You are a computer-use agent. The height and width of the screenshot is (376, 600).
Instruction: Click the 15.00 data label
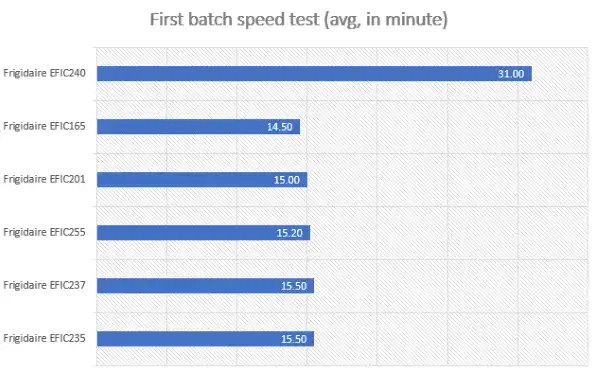287,180
